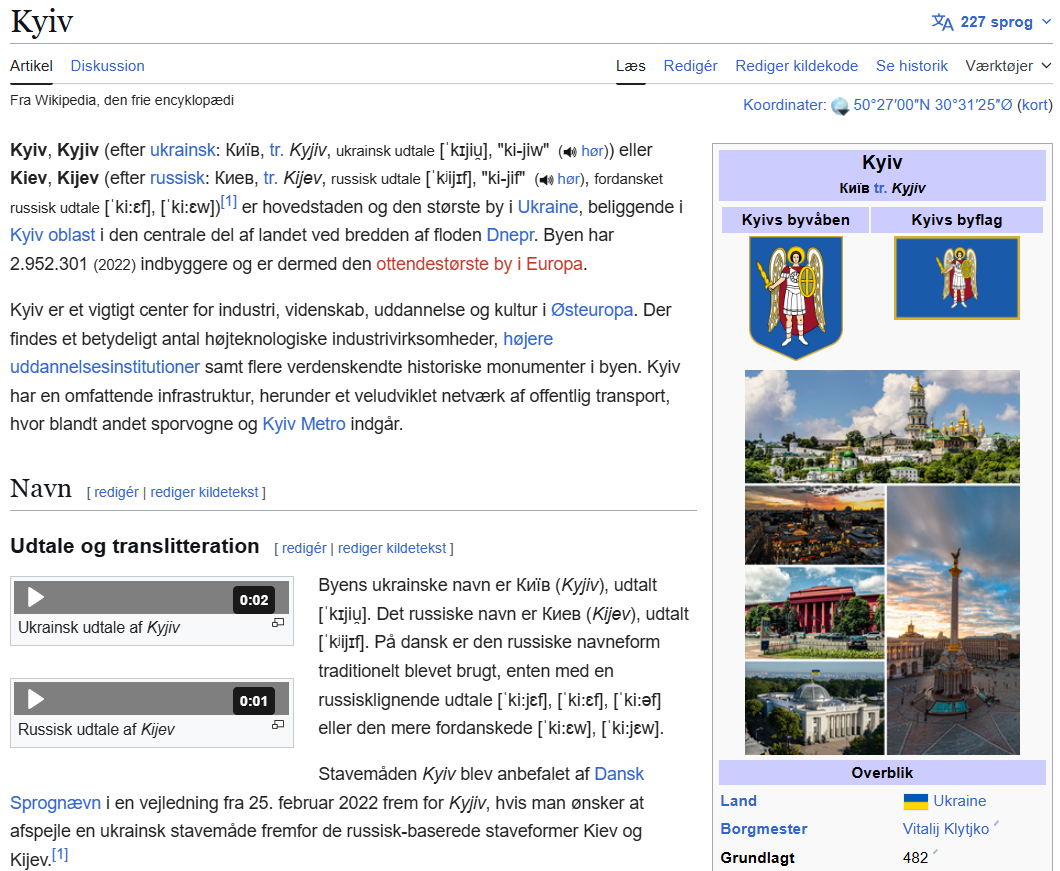The width and height of the screenshot is (1060, 871).
Task: Open the Borgmester label link
Action: pos(764,829)
